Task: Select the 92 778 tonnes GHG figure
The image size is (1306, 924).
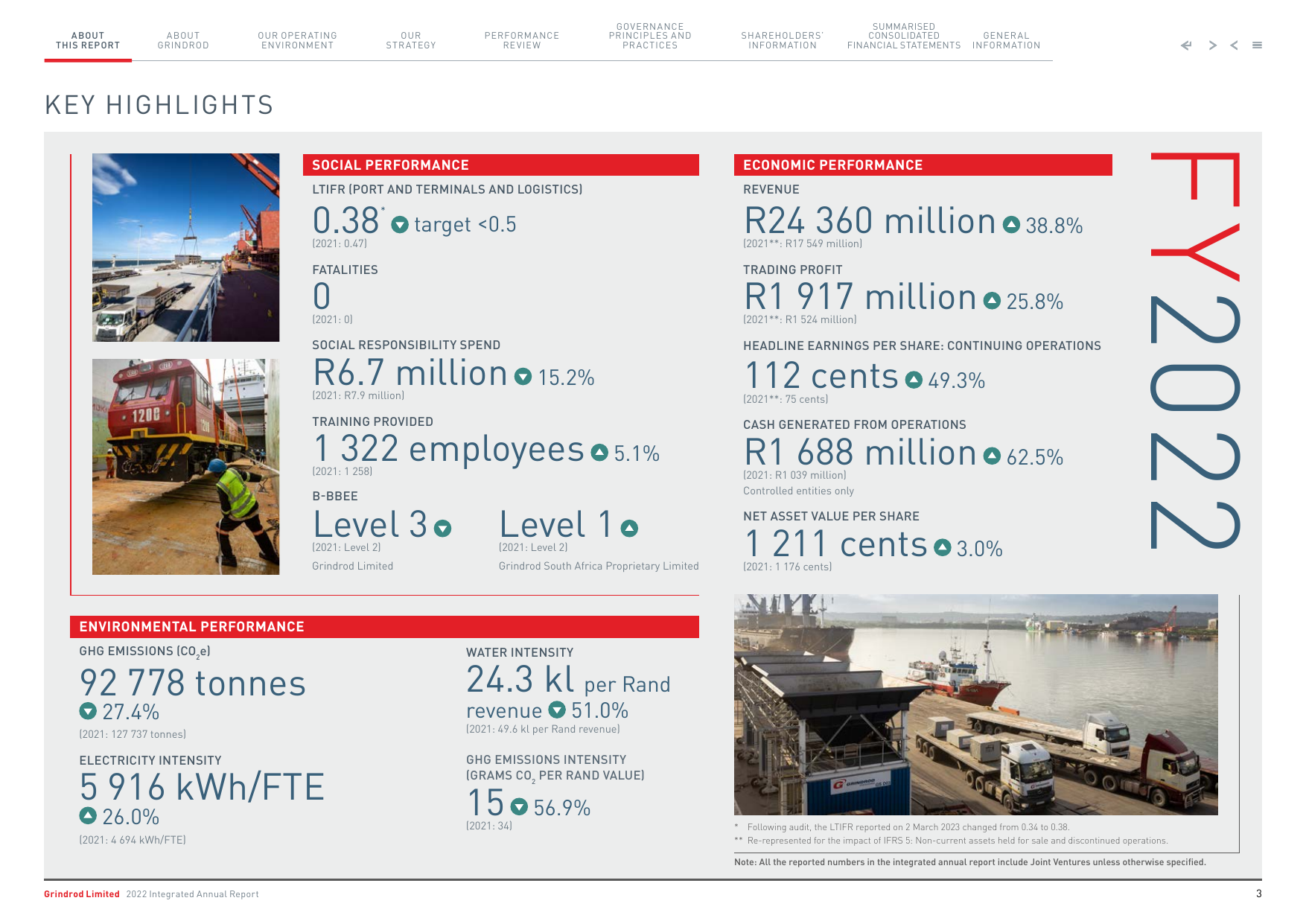Action: [193, 683]
